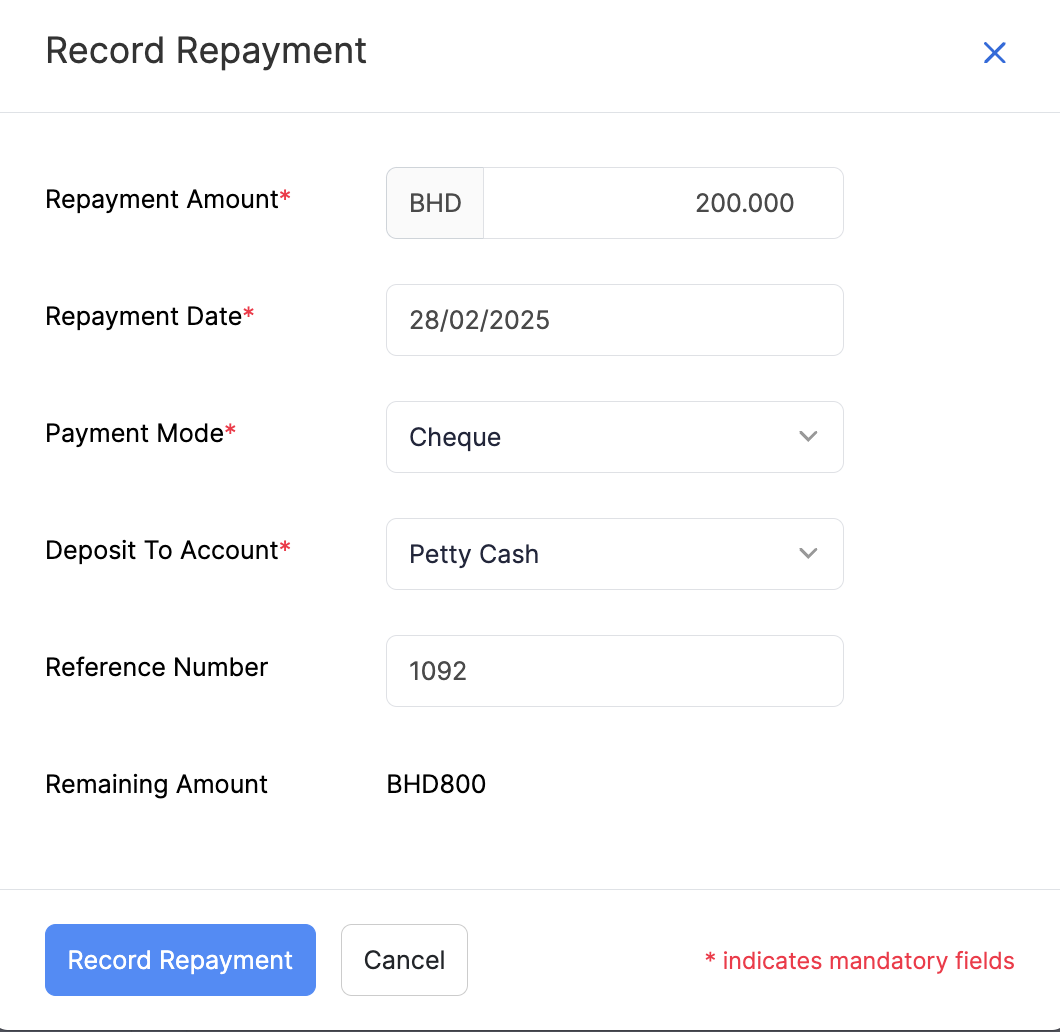Click the Repayment Amount input showing 200.000

(x=662, y=203)
